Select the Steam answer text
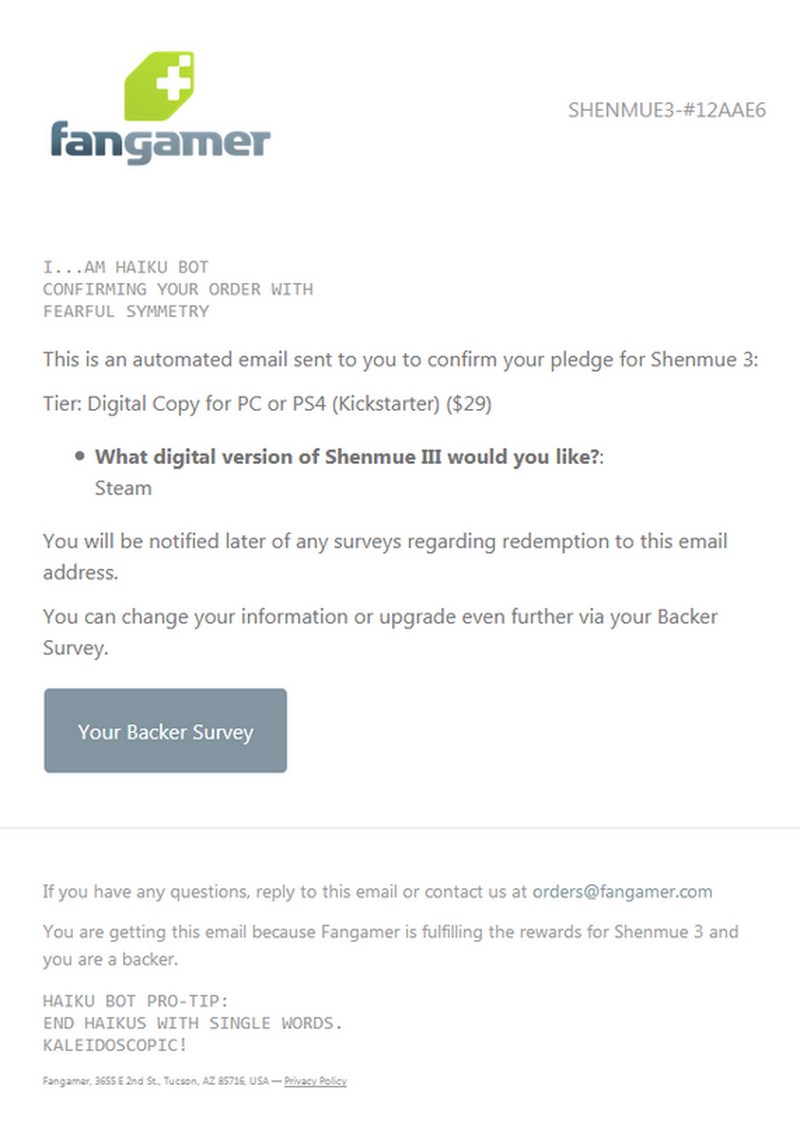This screenshot has width=800, height=1121. [x=123, y=488]
